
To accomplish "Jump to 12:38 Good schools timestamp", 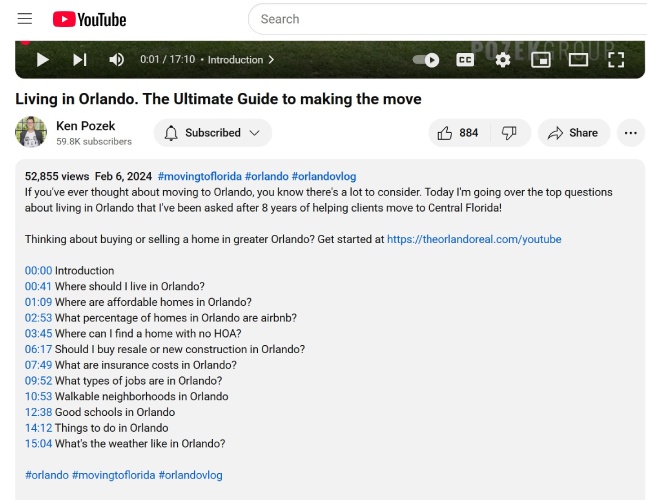I will (x=38, y=412).
